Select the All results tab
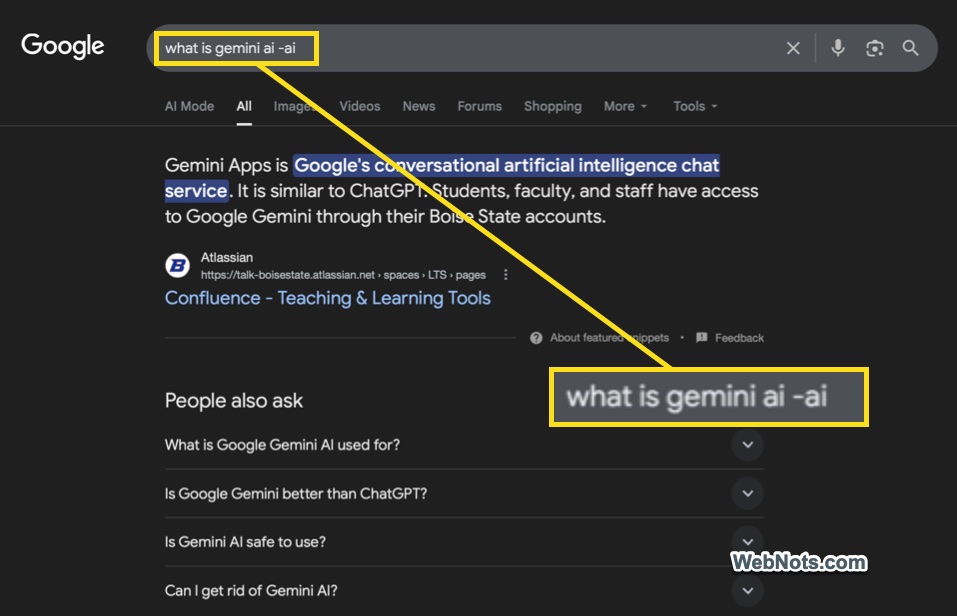This screenshot has width=957, height=616. [244, 106]
